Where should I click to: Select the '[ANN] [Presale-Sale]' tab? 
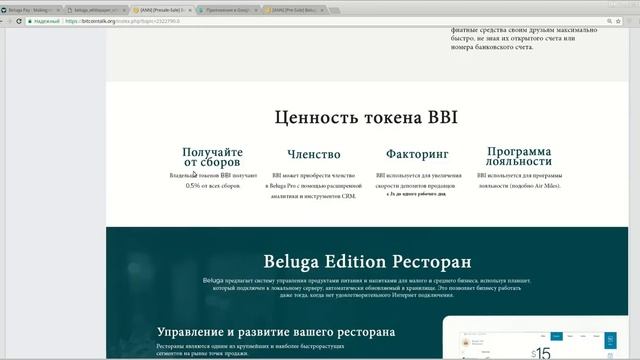[x=162, y=10]
